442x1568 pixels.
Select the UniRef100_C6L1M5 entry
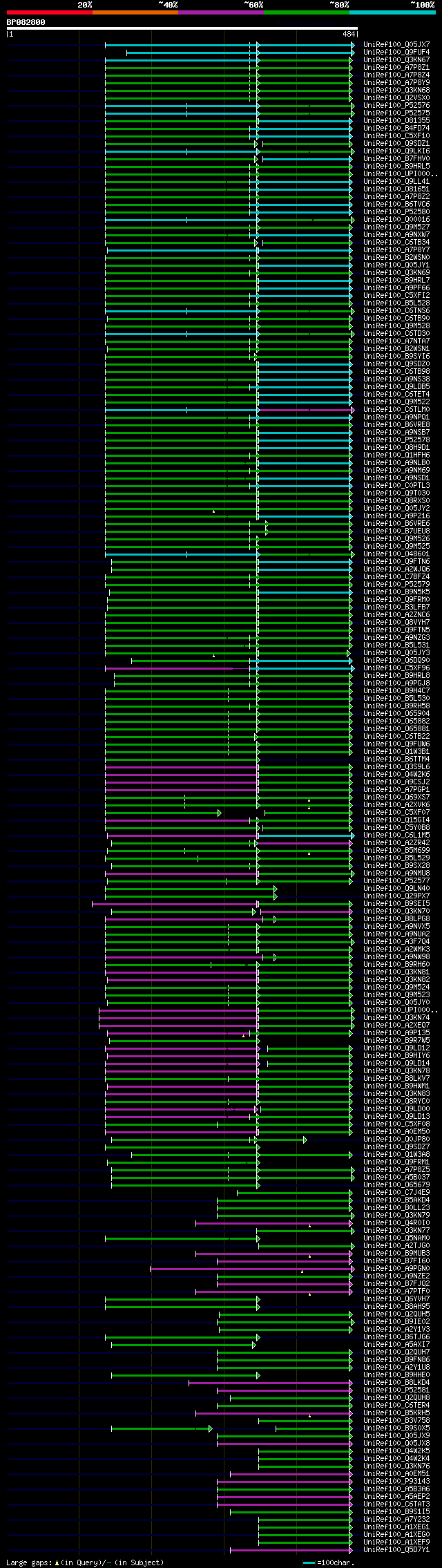pos(396,835)
